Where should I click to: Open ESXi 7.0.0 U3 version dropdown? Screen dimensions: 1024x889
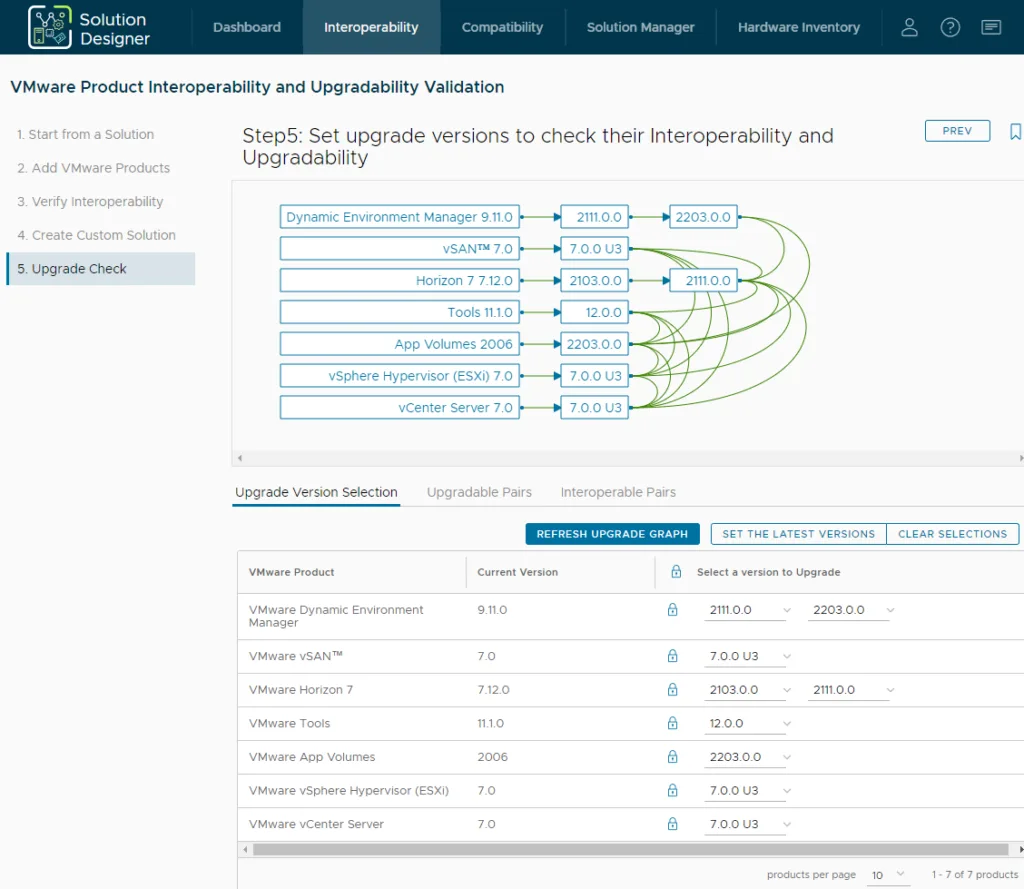tap(748, 791)
